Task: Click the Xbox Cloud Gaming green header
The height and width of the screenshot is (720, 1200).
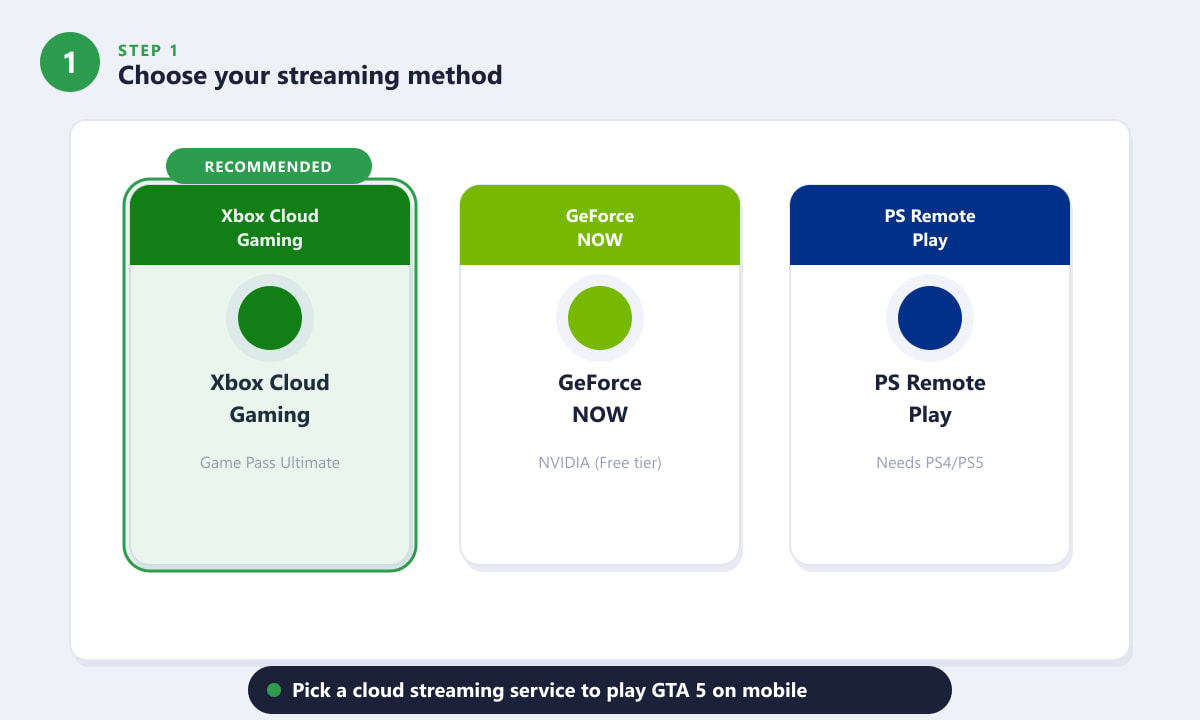Action: pos(270,225)
